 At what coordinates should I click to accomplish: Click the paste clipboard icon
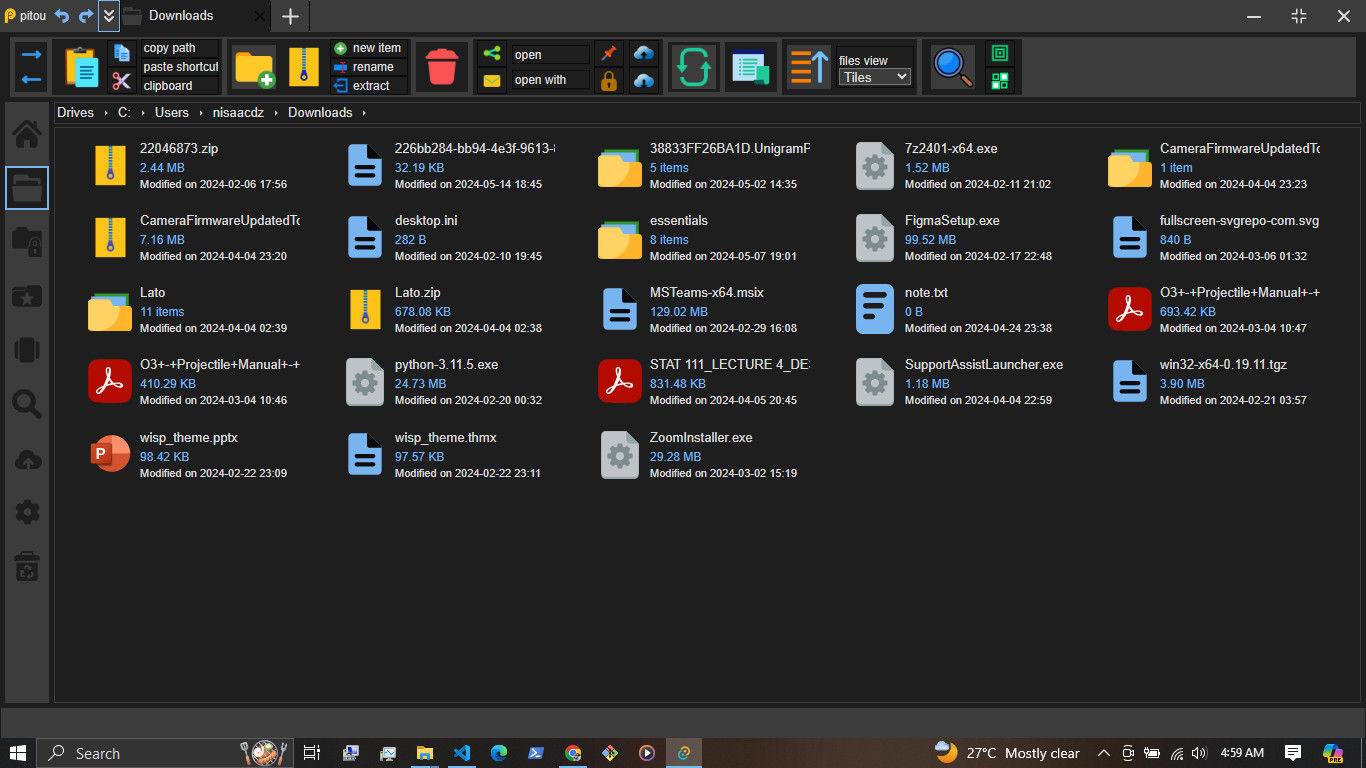82,67
